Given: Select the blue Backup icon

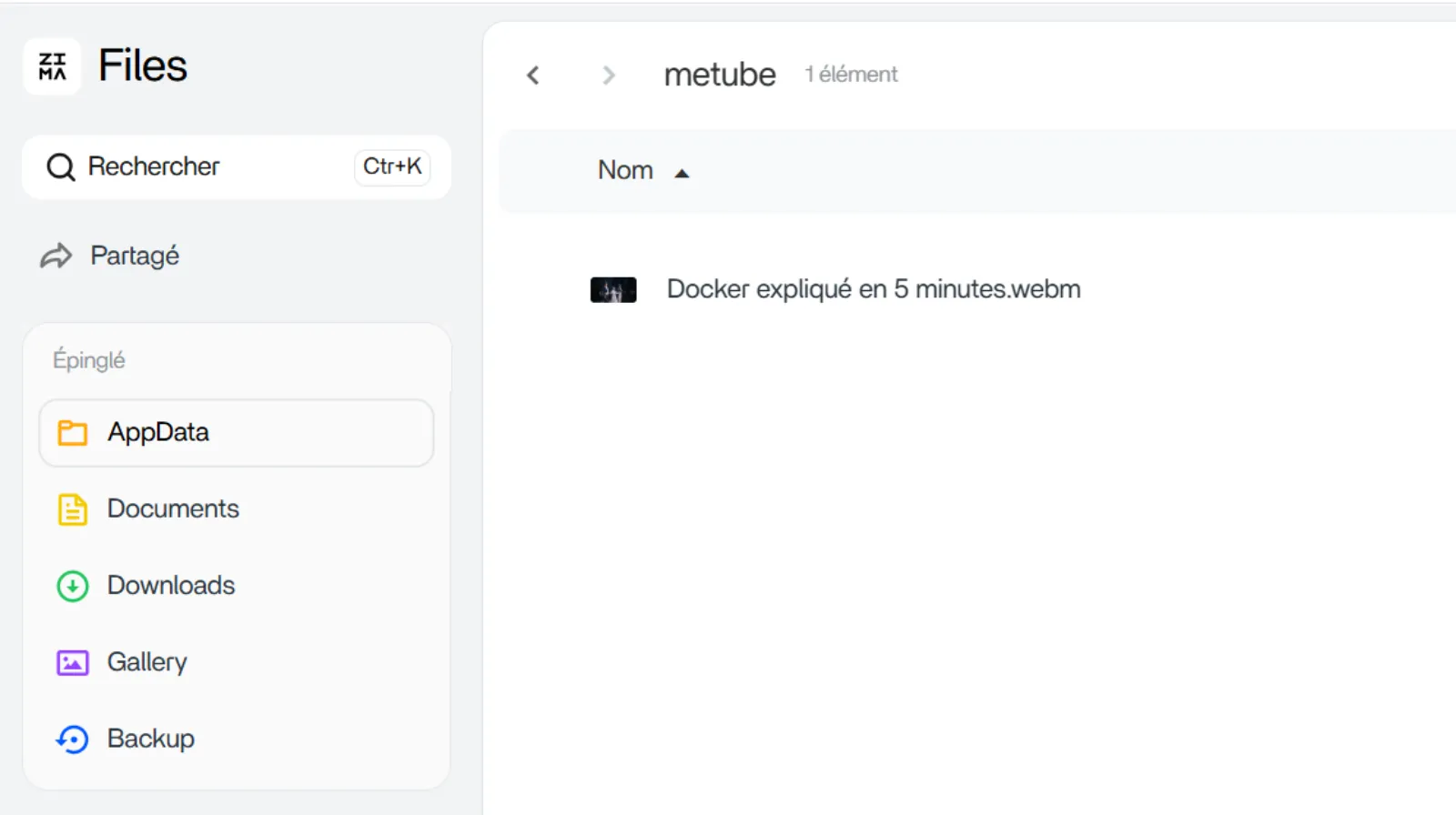Looking at the screenshot, I should [x=73, y=738].
